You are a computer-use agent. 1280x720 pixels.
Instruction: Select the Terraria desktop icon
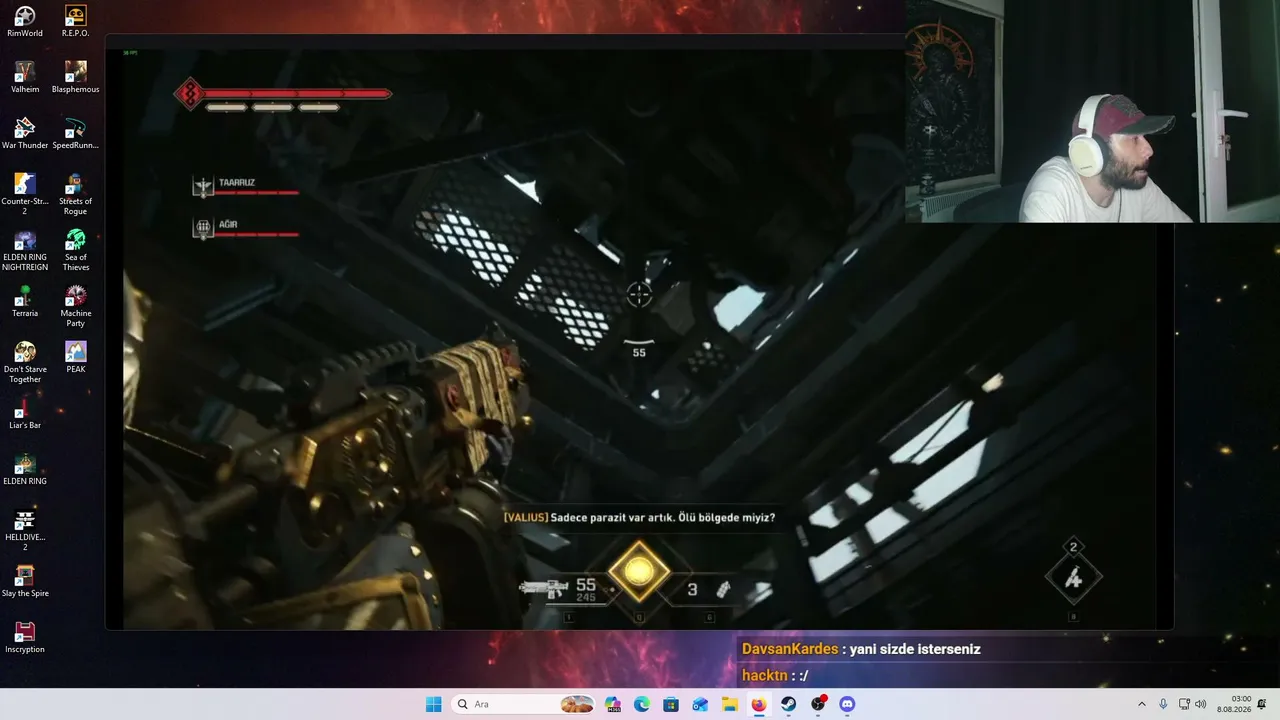(25, 301)
